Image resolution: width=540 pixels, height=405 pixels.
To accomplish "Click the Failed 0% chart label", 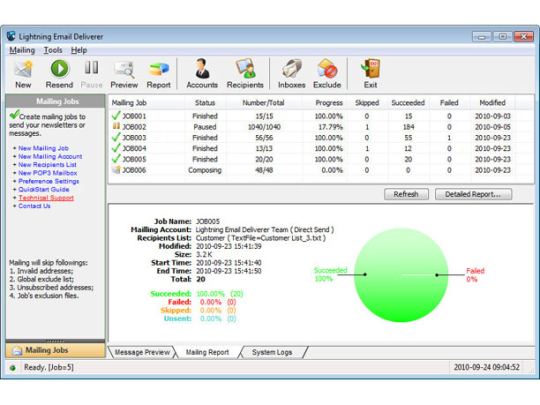I will click(x=475, y=275).
